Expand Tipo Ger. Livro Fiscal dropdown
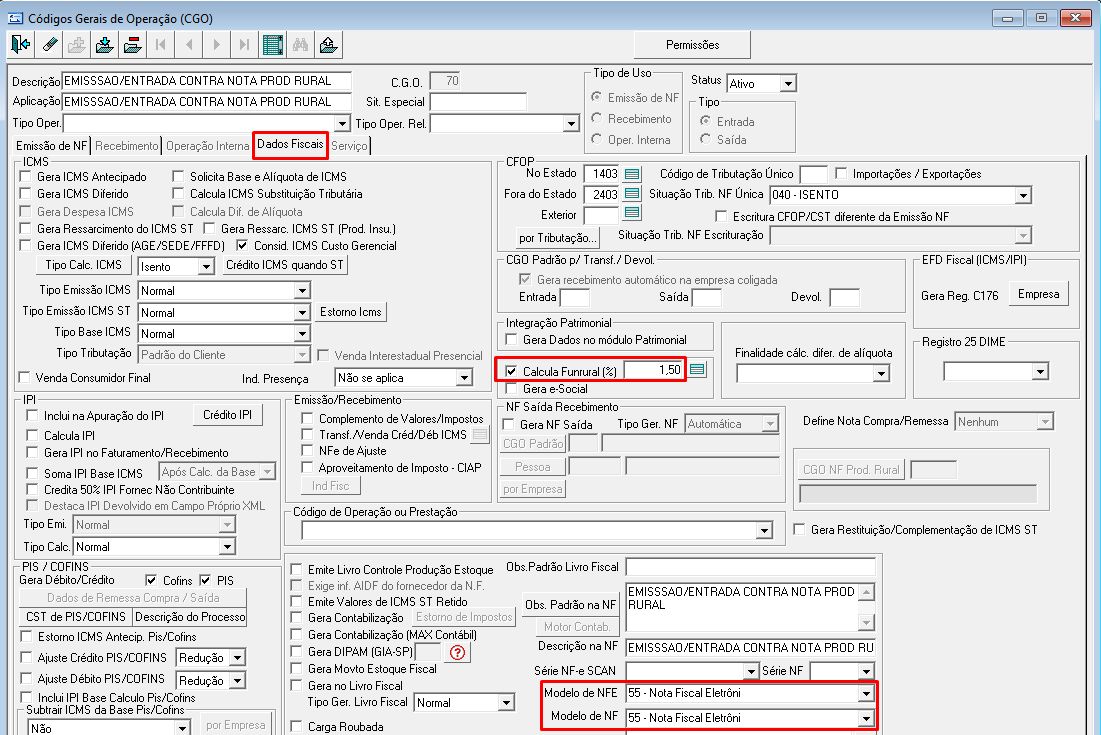 (x=506, y=703)
